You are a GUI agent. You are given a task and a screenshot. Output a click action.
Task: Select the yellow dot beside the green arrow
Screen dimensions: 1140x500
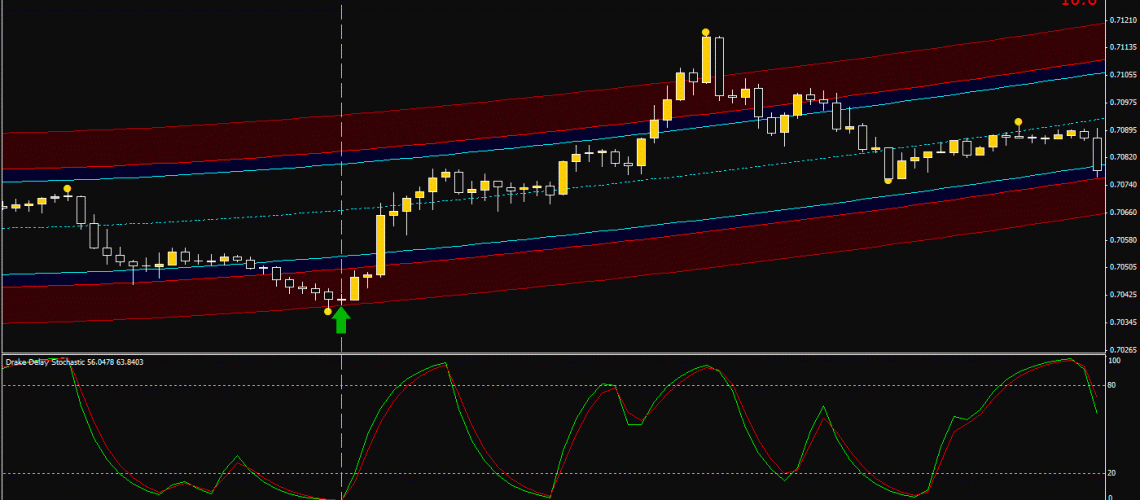point(328,312)
